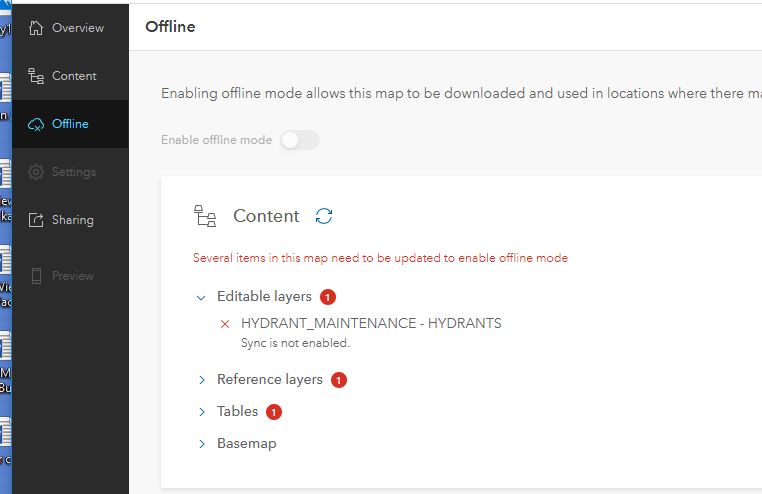This screenshot has width=762, height=494.
Task: Click the Preview phone icon
Action: pos(36,275)
